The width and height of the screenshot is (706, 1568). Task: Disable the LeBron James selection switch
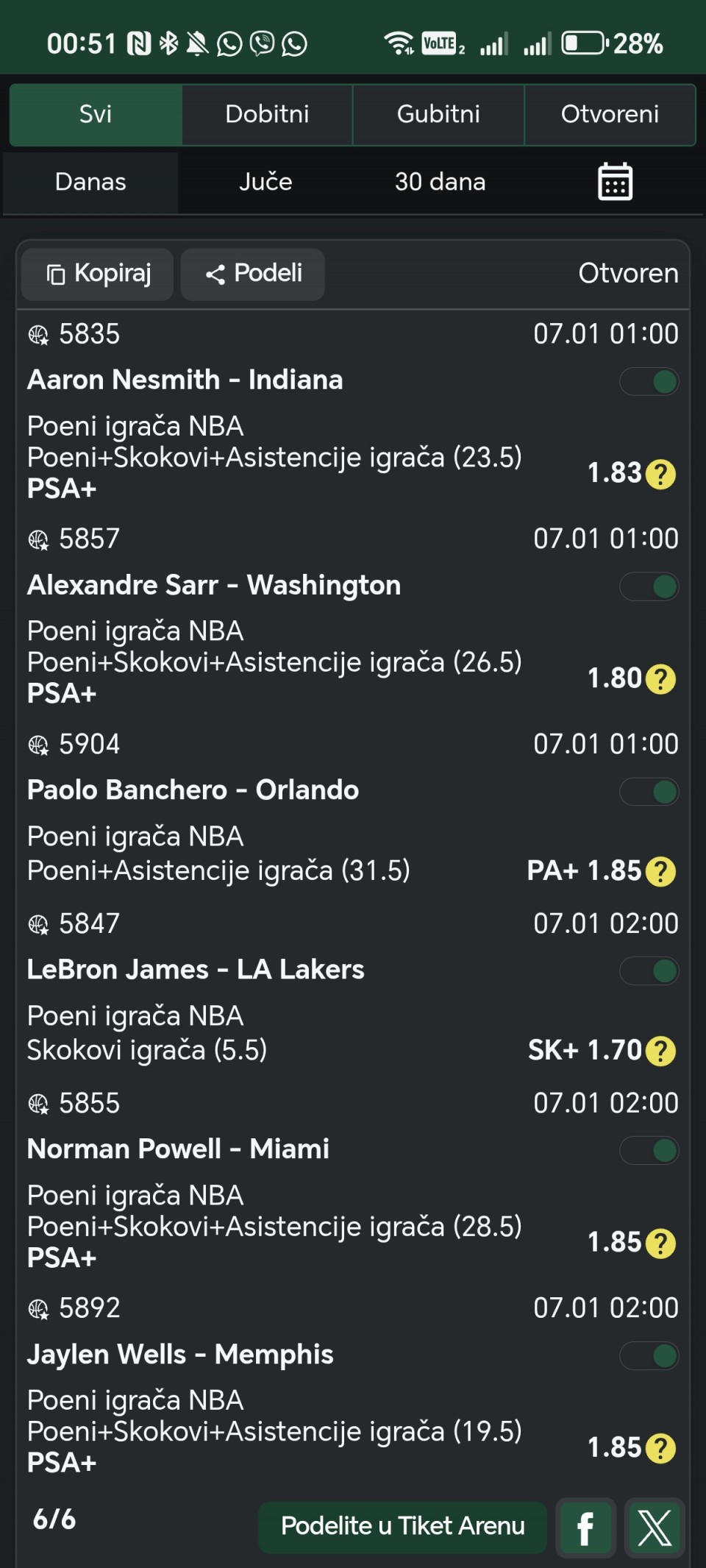pyautogui.click(x=649, y=971)
